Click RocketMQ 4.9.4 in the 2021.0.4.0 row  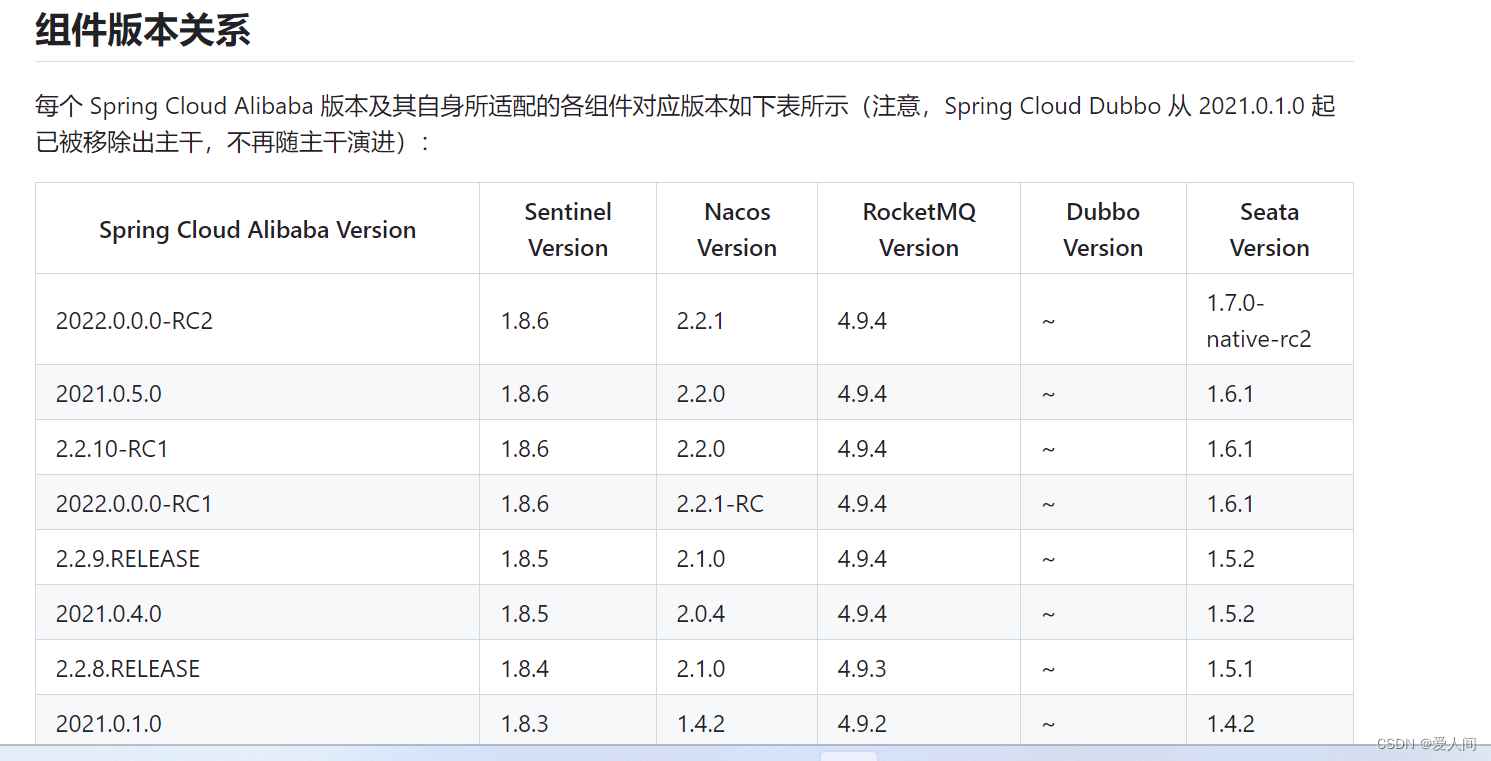coord(919,613)
